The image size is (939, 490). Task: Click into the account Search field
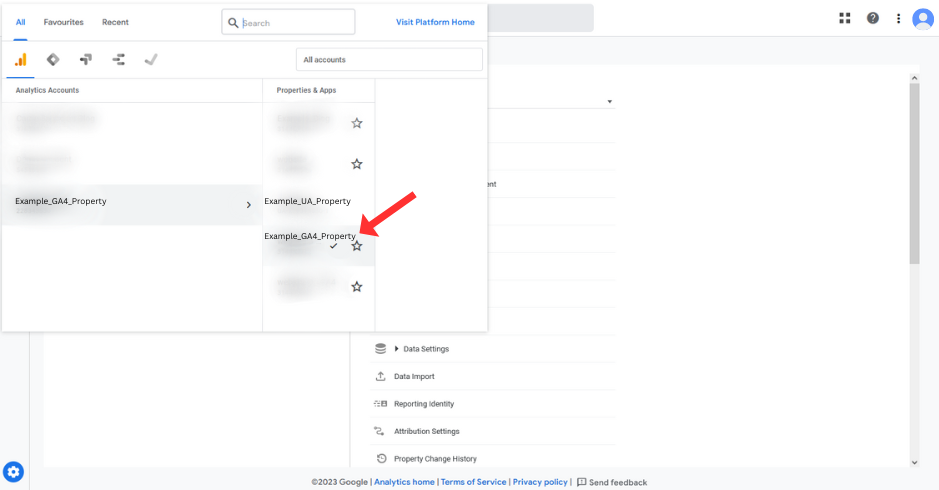click(288, 22)
